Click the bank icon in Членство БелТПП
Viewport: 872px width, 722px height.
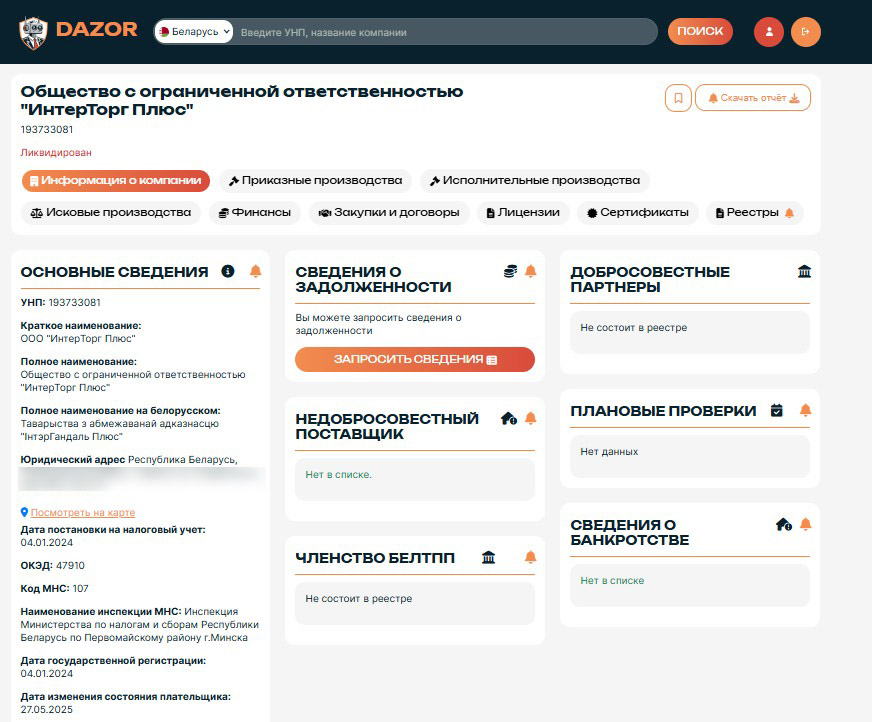click(488, 557)
